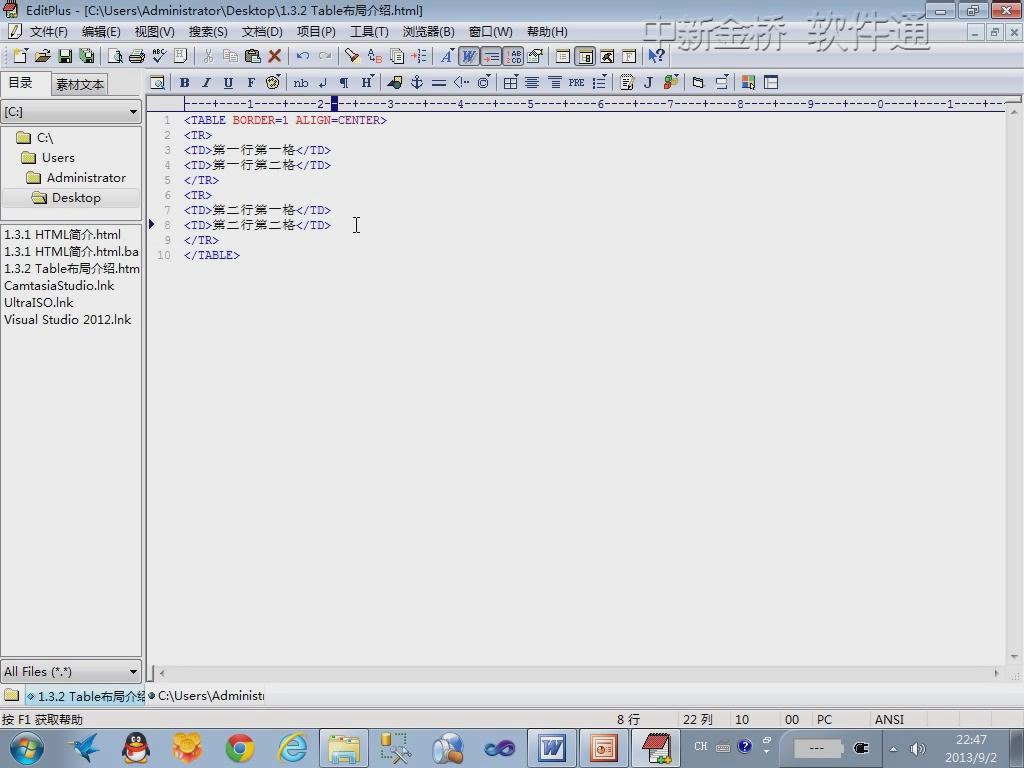Switch to 1.3.2 Table布局介绍 document tab
This screenshot has height=768, width=1024.
coord(86,696)
